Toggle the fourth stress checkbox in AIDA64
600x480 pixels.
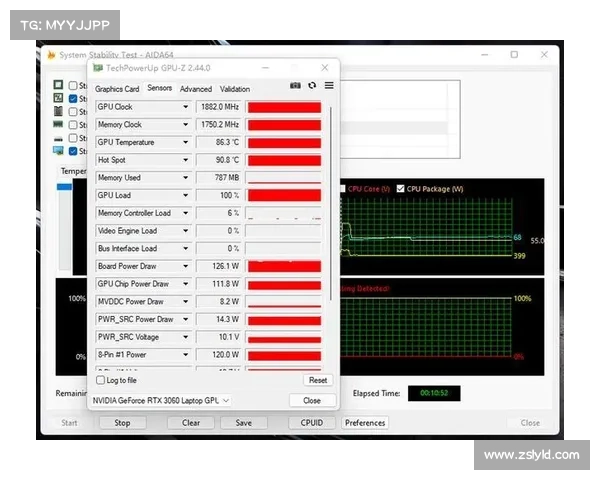coord(73,125)
